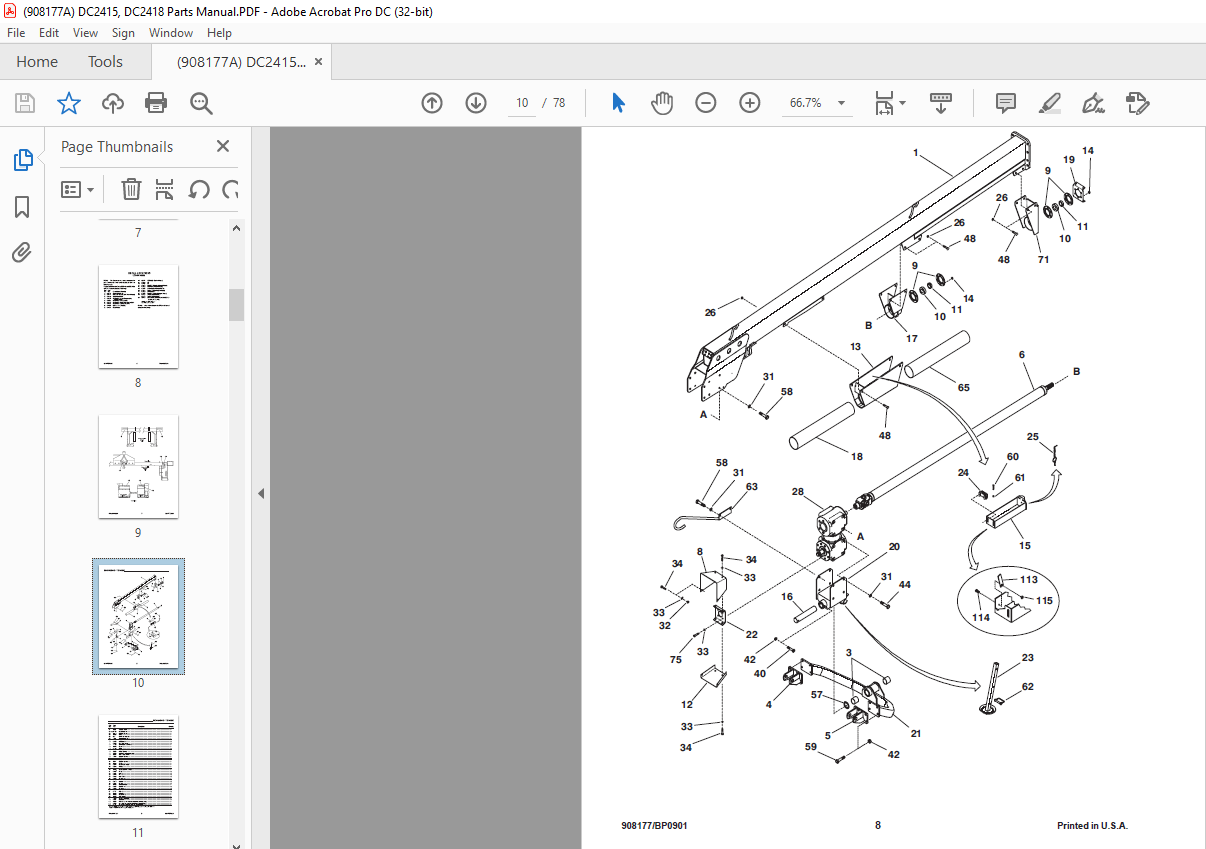
Task: Close the (908177A) DC2415 document tab
Action: coord(319,62)
